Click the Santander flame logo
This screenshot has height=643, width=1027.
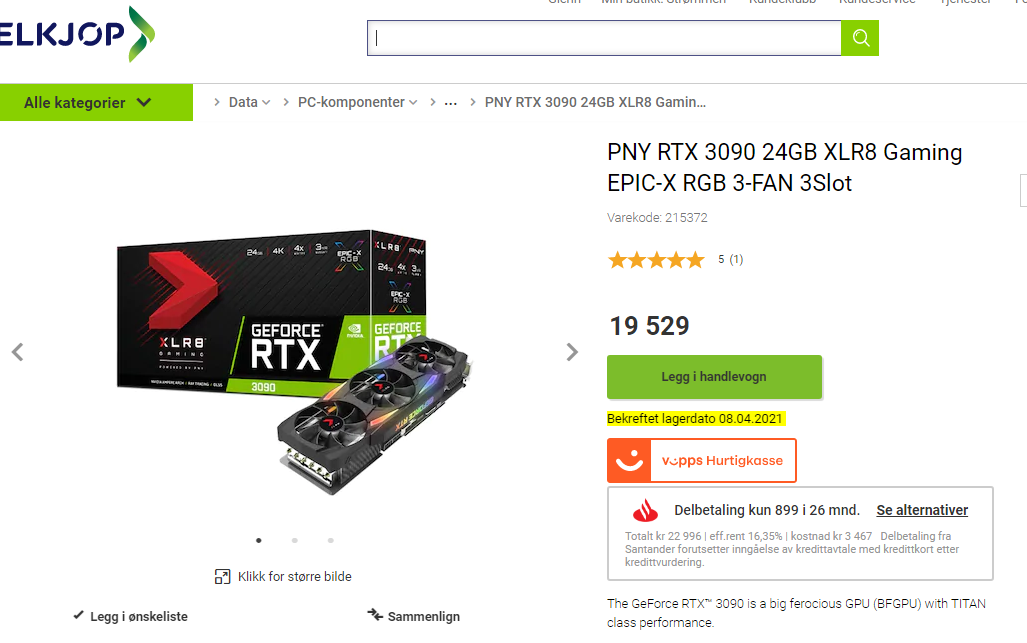point(646,510)
